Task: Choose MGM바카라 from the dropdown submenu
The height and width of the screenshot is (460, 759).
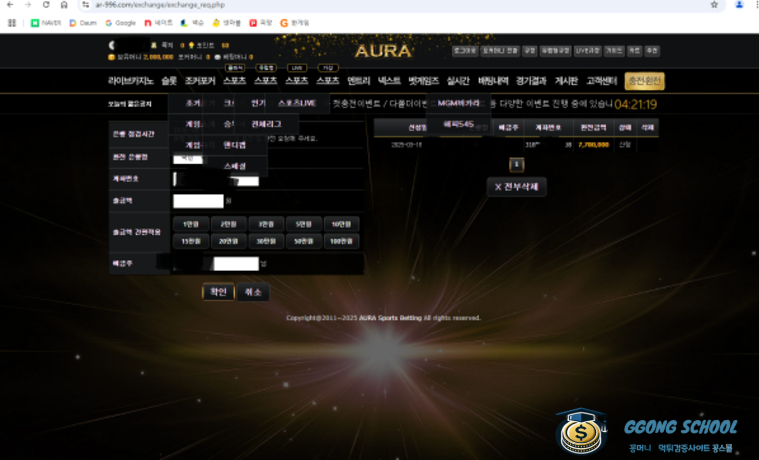Action: click(x=459, y=103)
